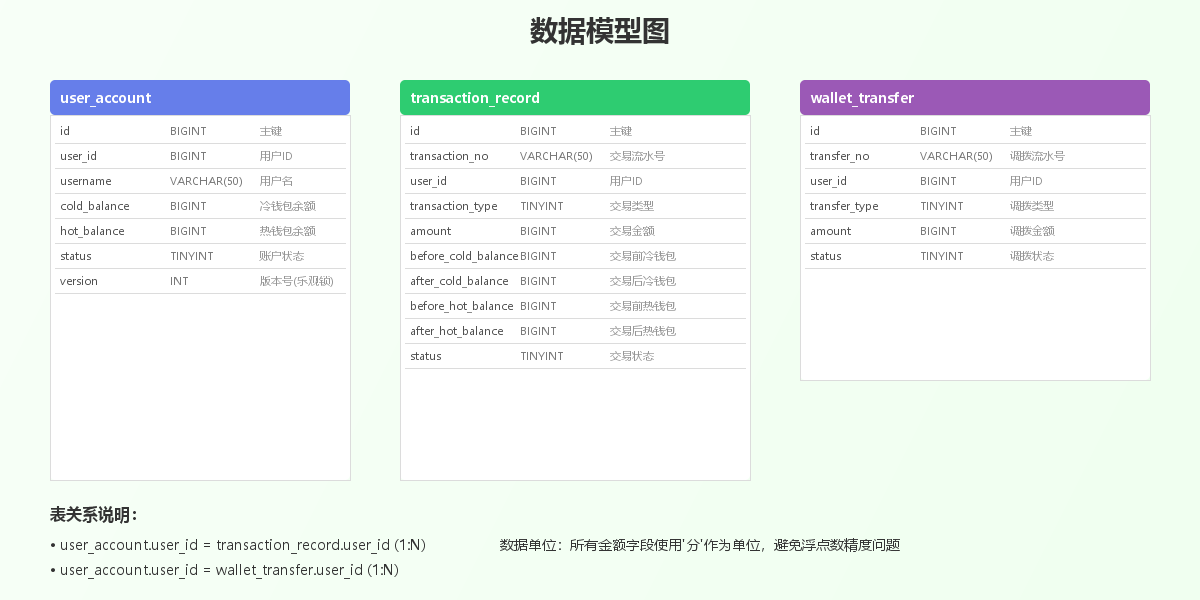Click the 交易金额 comment
Image resolution: width=1200 pixels, height=600 pixels.
(632, 231)
